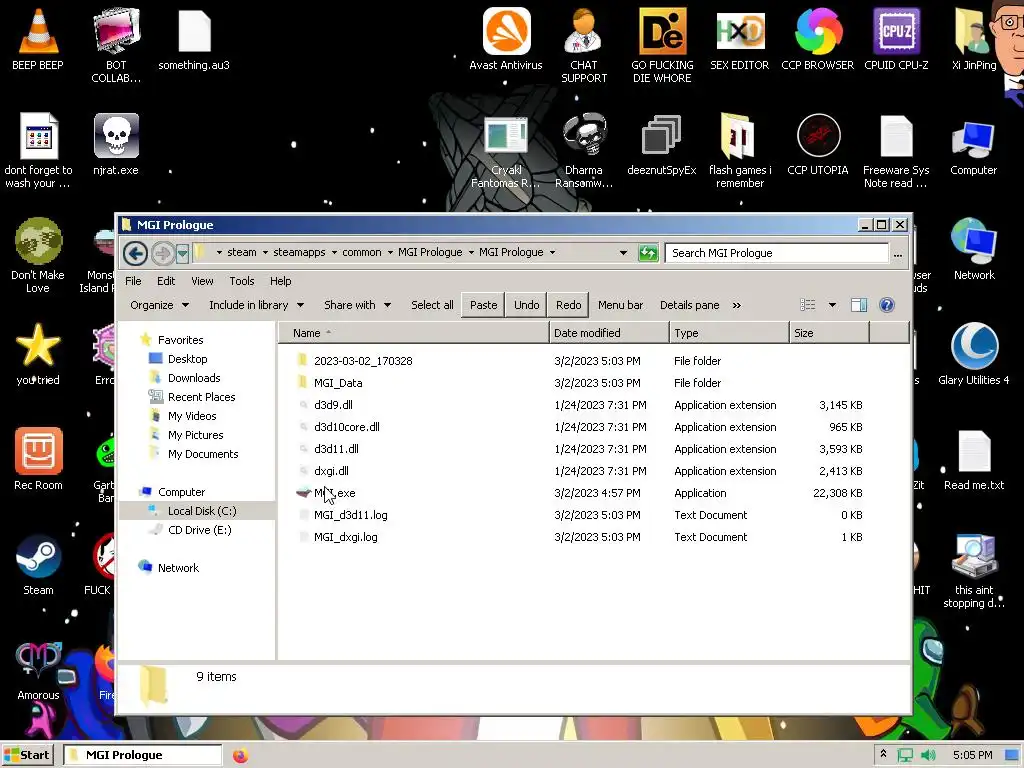Image resolution: width=1024 pixels, height=768 pixels.
Task: Show hidden toolbar commands chevron
Action: point(737,305)
